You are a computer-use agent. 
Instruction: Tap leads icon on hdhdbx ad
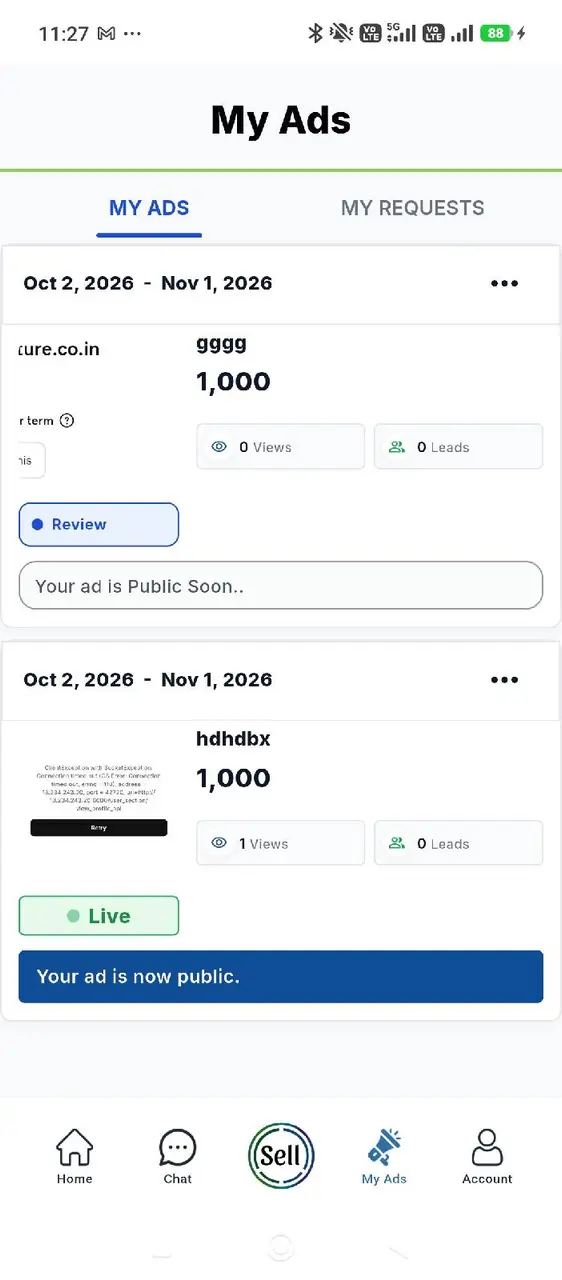click(397, 843)
